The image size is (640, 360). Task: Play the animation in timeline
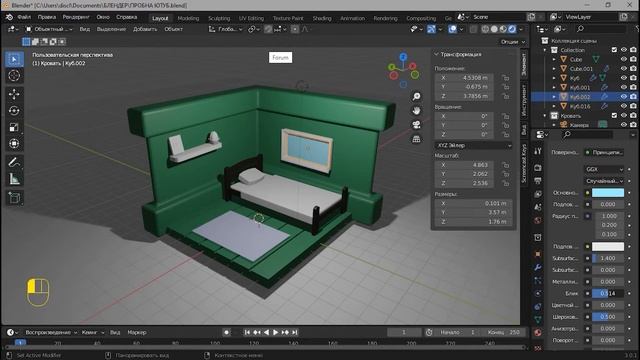[276, 332]
